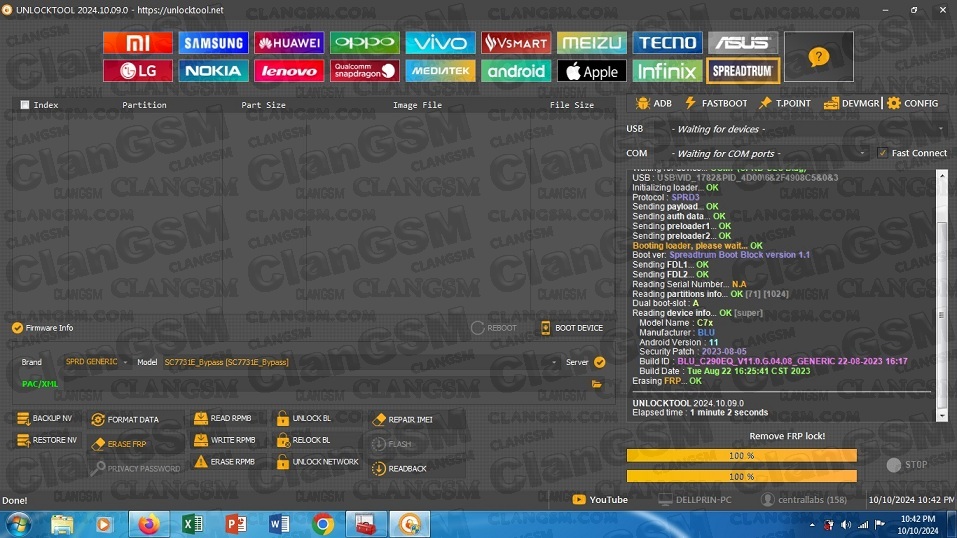Switch to the FASTBOOT tab

click(x=716, y=103)
